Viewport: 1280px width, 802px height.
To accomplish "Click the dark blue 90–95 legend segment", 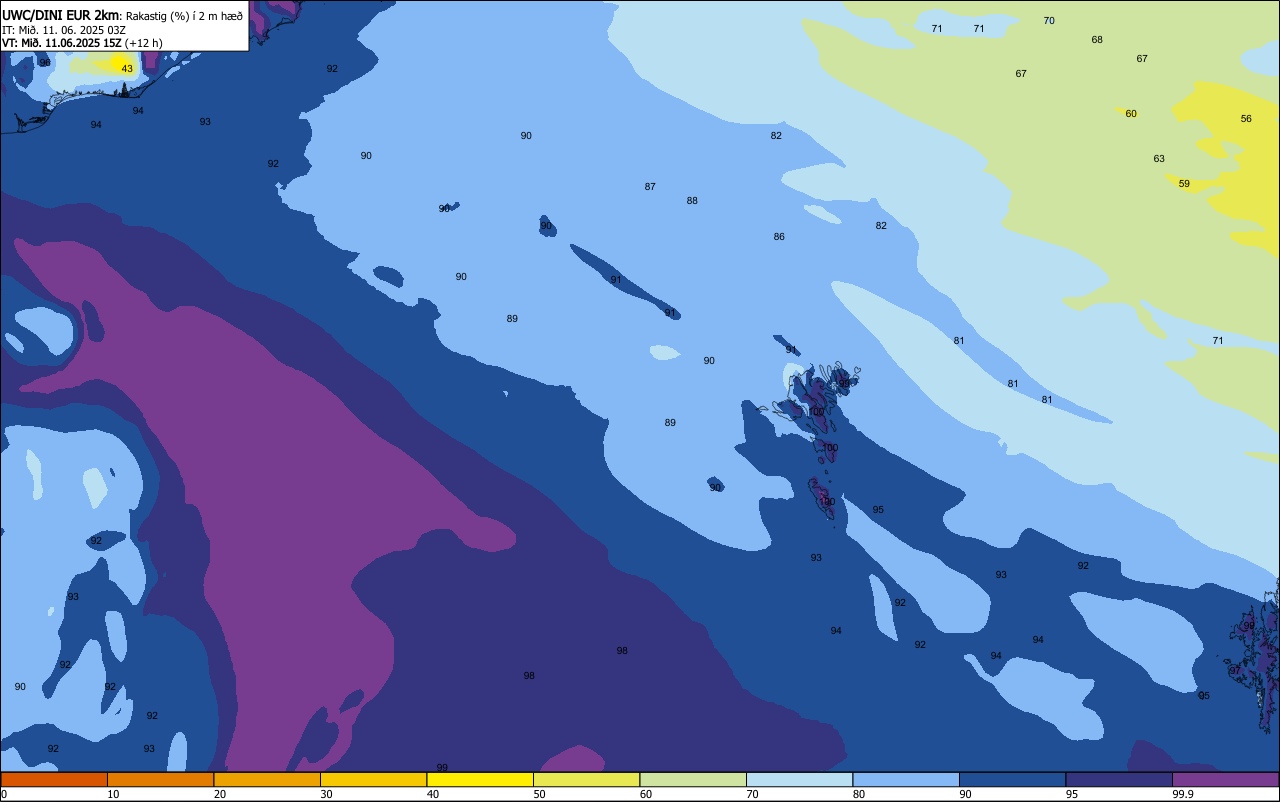I will [x=1012, y=779].
